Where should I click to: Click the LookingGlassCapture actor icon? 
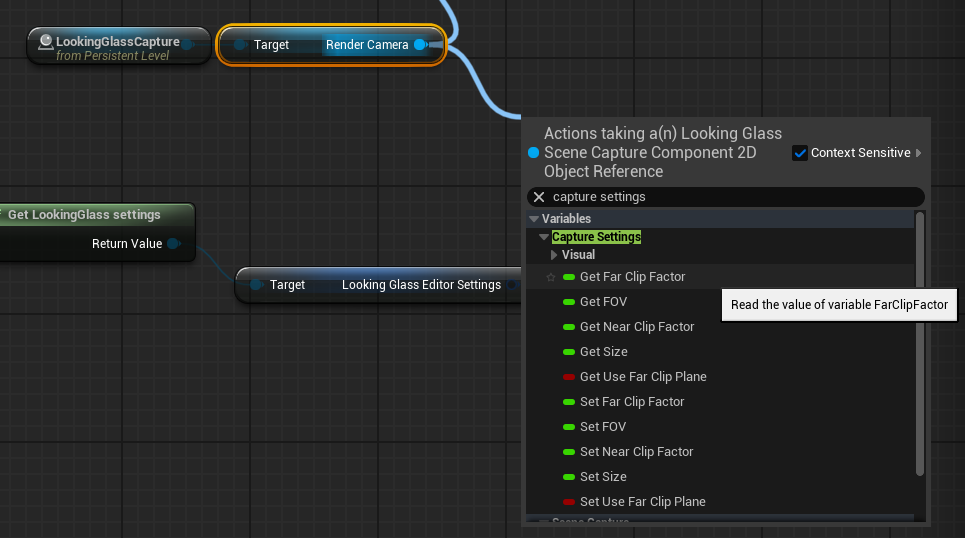pyautogui.click(x=45, y=42)
